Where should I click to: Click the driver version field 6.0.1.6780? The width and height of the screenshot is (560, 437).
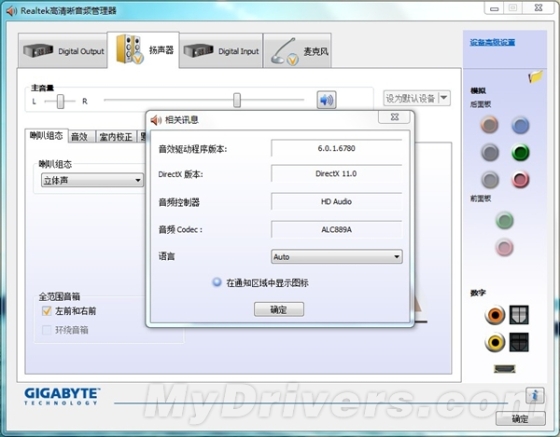(x=336, y=148)
